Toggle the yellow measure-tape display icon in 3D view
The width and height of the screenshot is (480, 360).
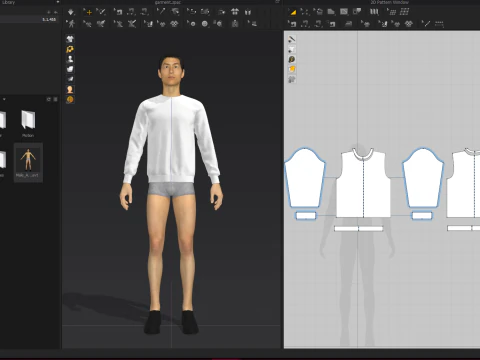(x=70, y=49)
